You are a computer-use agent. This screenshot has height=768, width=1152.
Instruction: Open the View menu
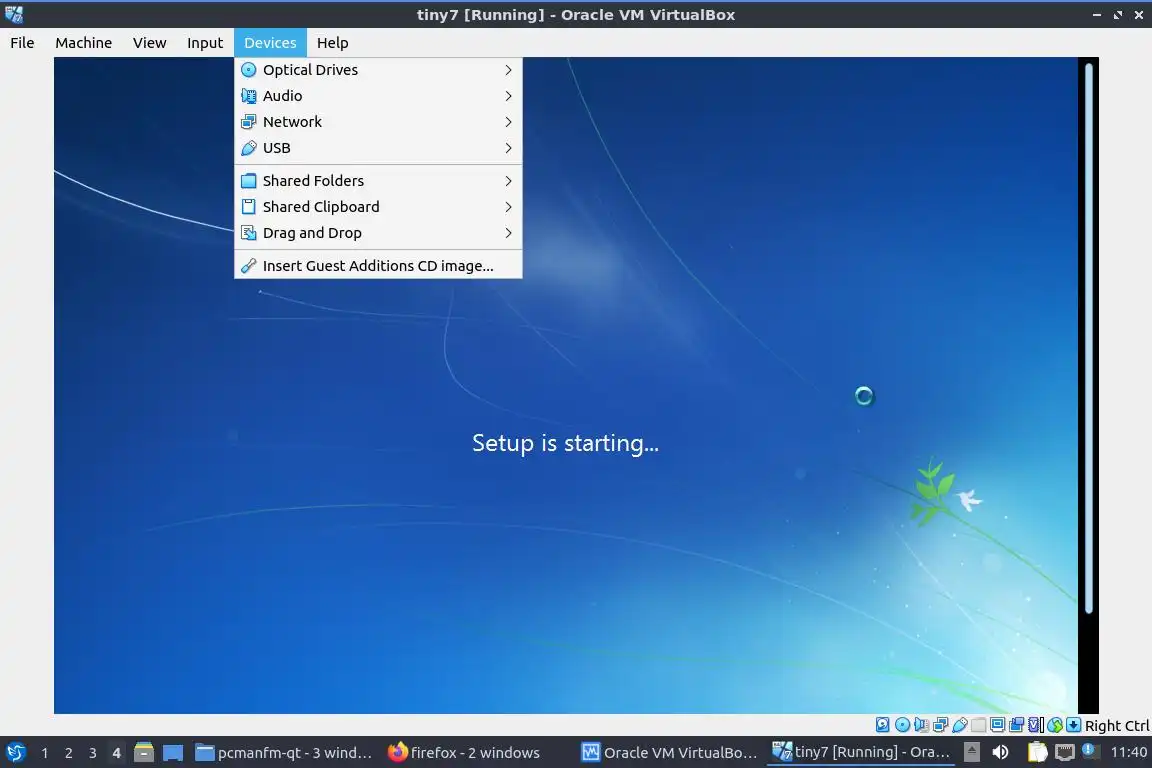click(149, 43)
